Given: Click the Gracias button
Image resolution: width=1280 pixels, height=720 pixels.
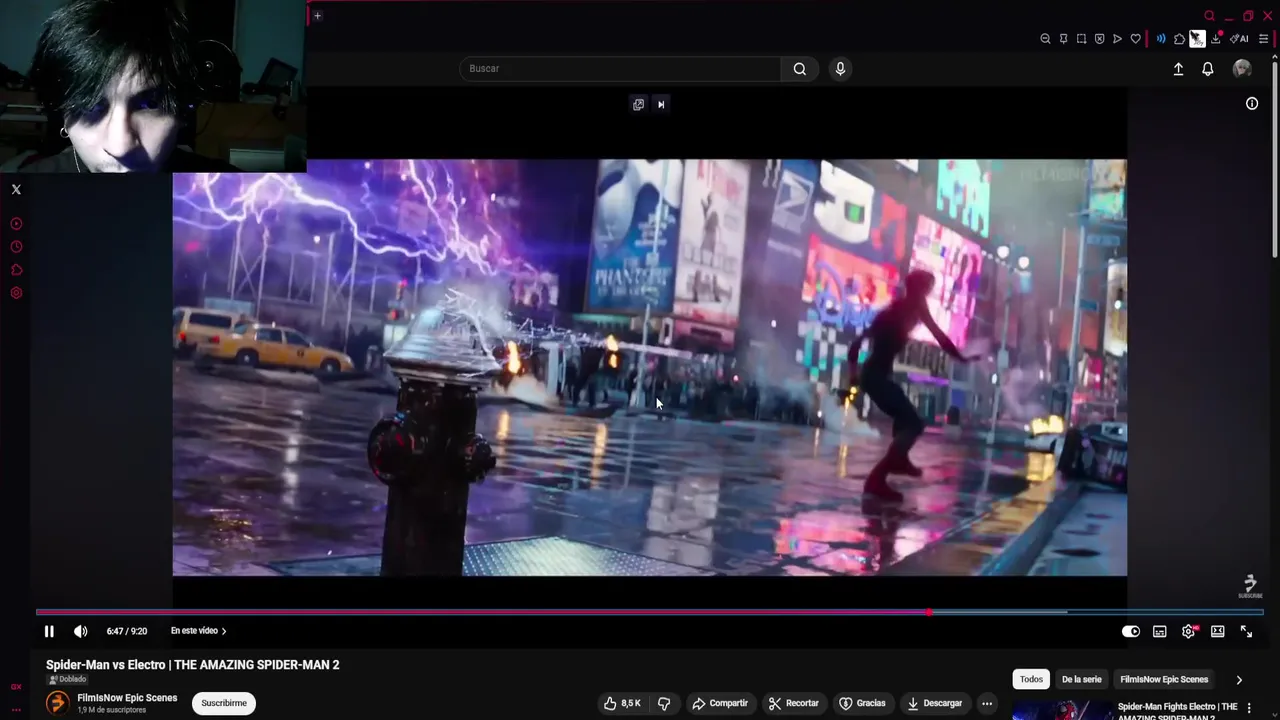Looking at the screenshot, I should [x=862, y=703].
